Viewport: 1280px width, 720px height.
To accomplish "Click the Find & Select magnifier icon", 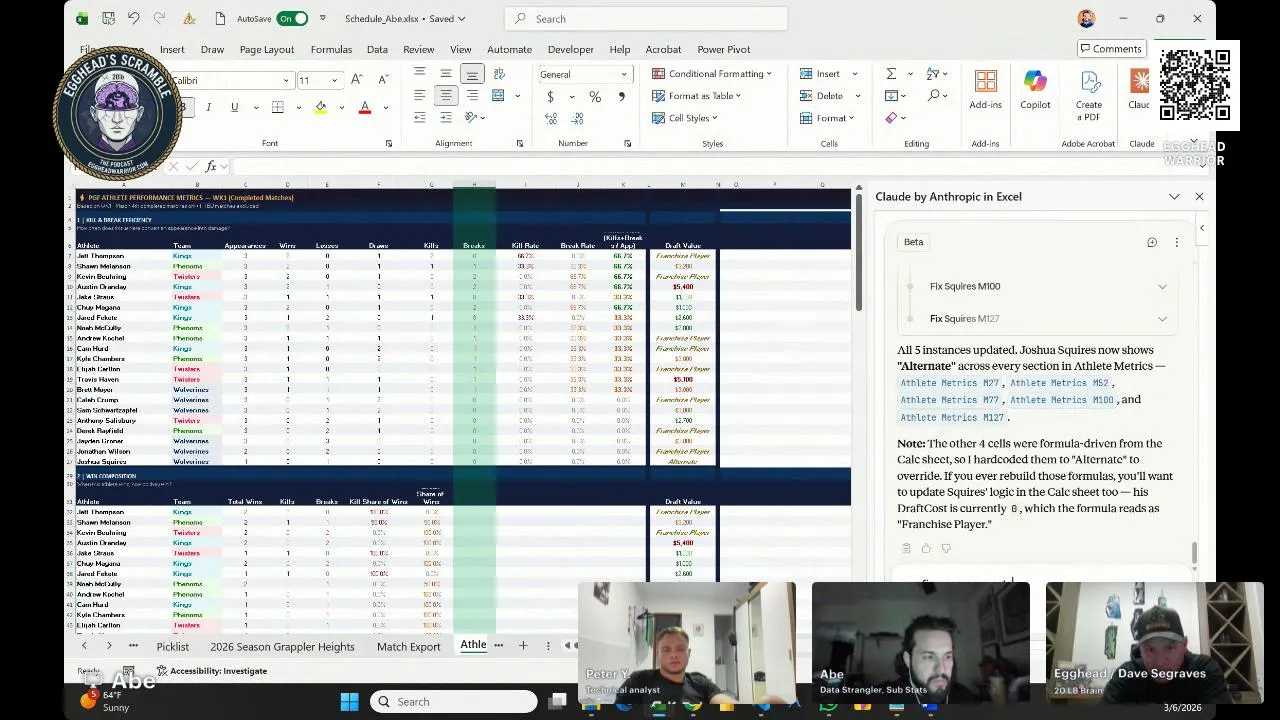I will click(933, 96).
